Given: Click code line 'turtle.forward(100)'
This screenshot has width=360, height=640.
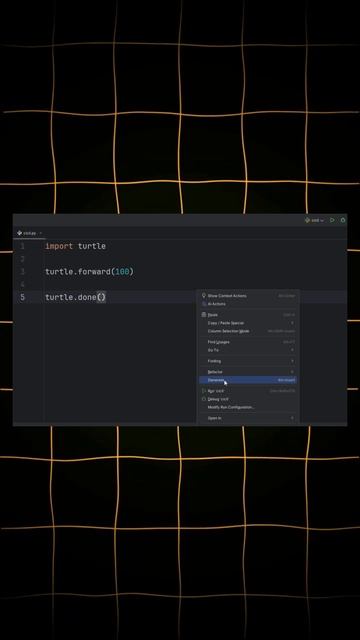Looking at the screenshot, I should pos(89,271).
